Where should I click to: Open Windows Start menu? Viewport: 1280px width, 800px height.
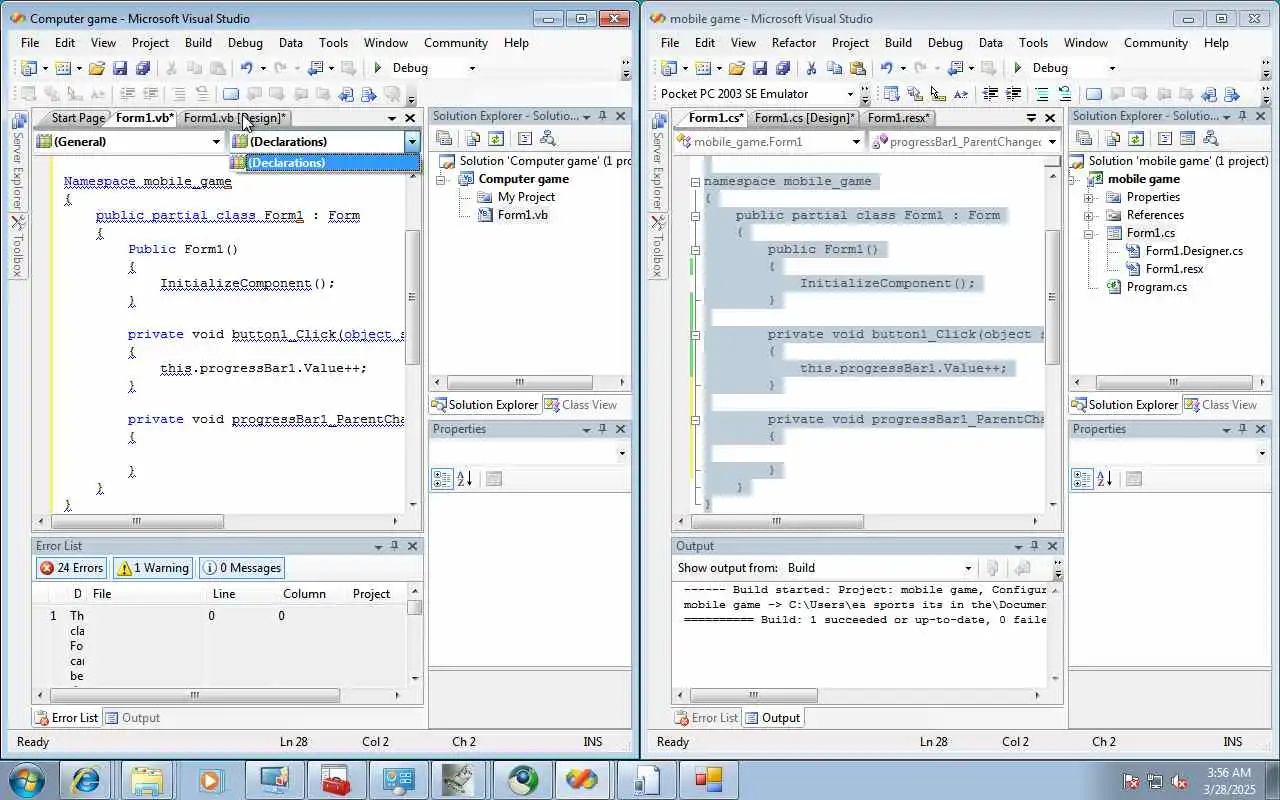pyautogui.click(x=26, y=780)
